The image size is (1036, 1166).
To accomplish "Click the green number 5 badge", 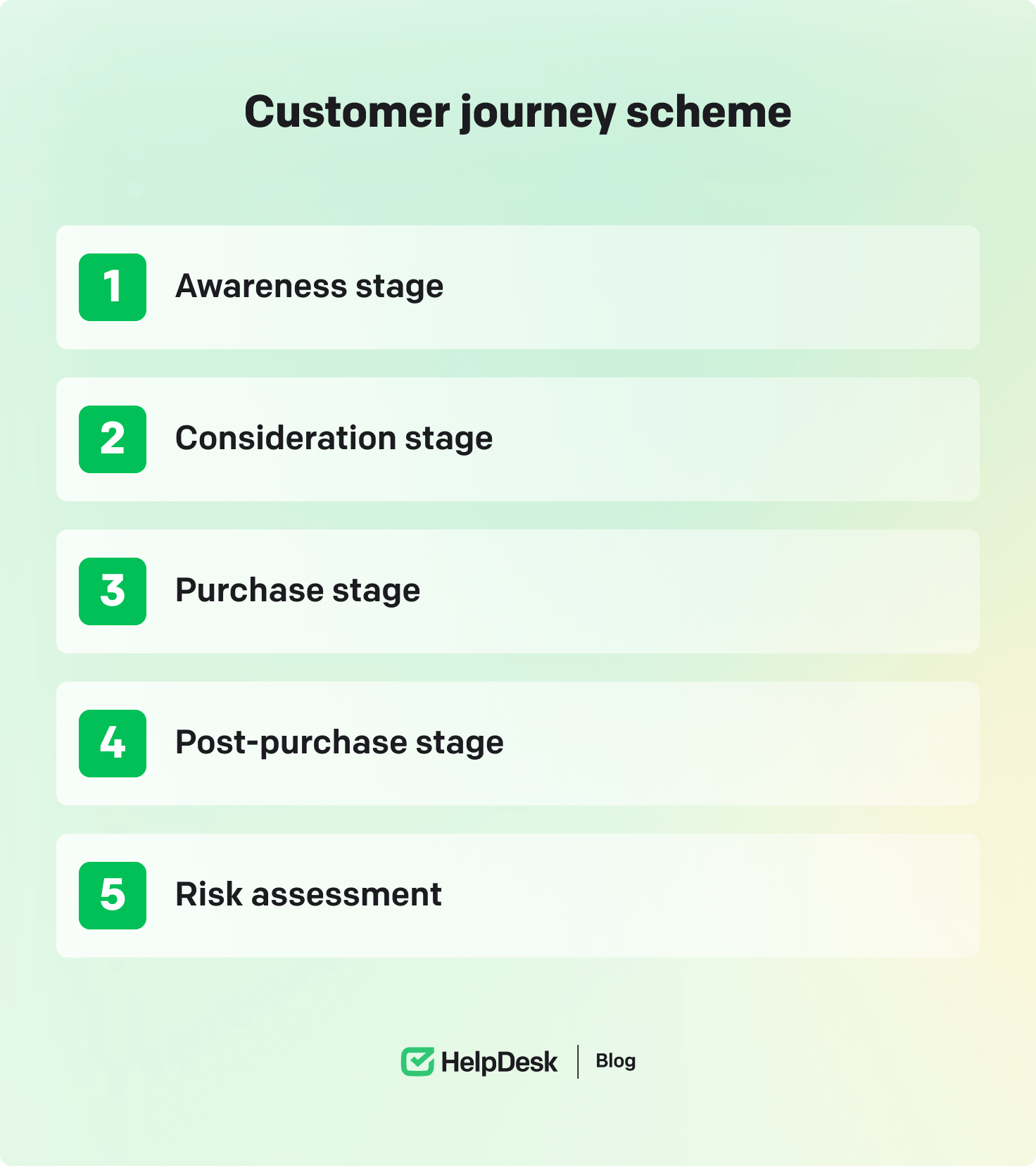I will pyautogui.click(x=113, y=896).
